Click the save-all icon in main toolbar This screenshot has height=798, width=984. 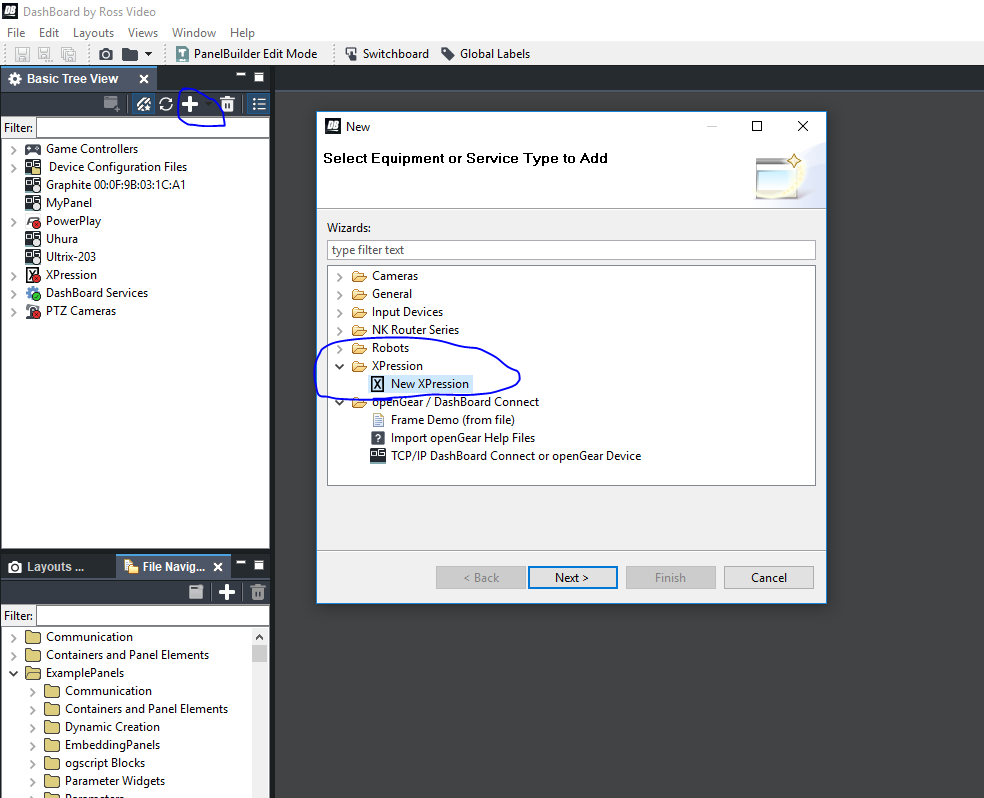[x=68, y=54]
